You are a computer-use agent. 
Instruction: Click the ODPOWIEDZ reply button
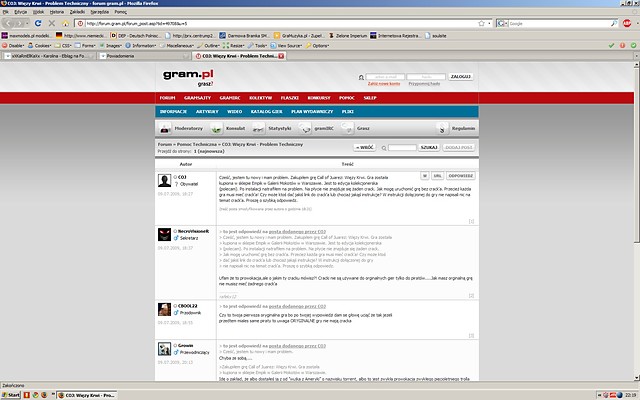coord(460,176)
